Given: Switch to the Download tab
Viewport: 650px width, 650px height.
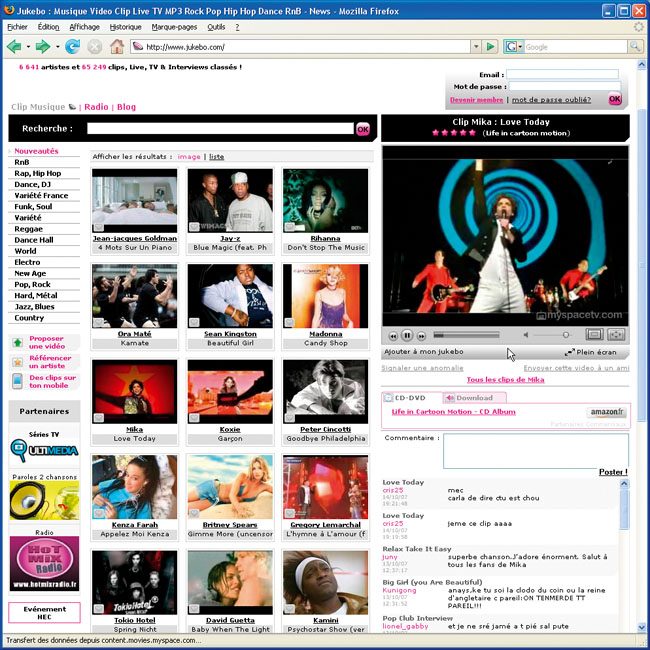Looking at the screenshot, I should click(x=474, y=398).
